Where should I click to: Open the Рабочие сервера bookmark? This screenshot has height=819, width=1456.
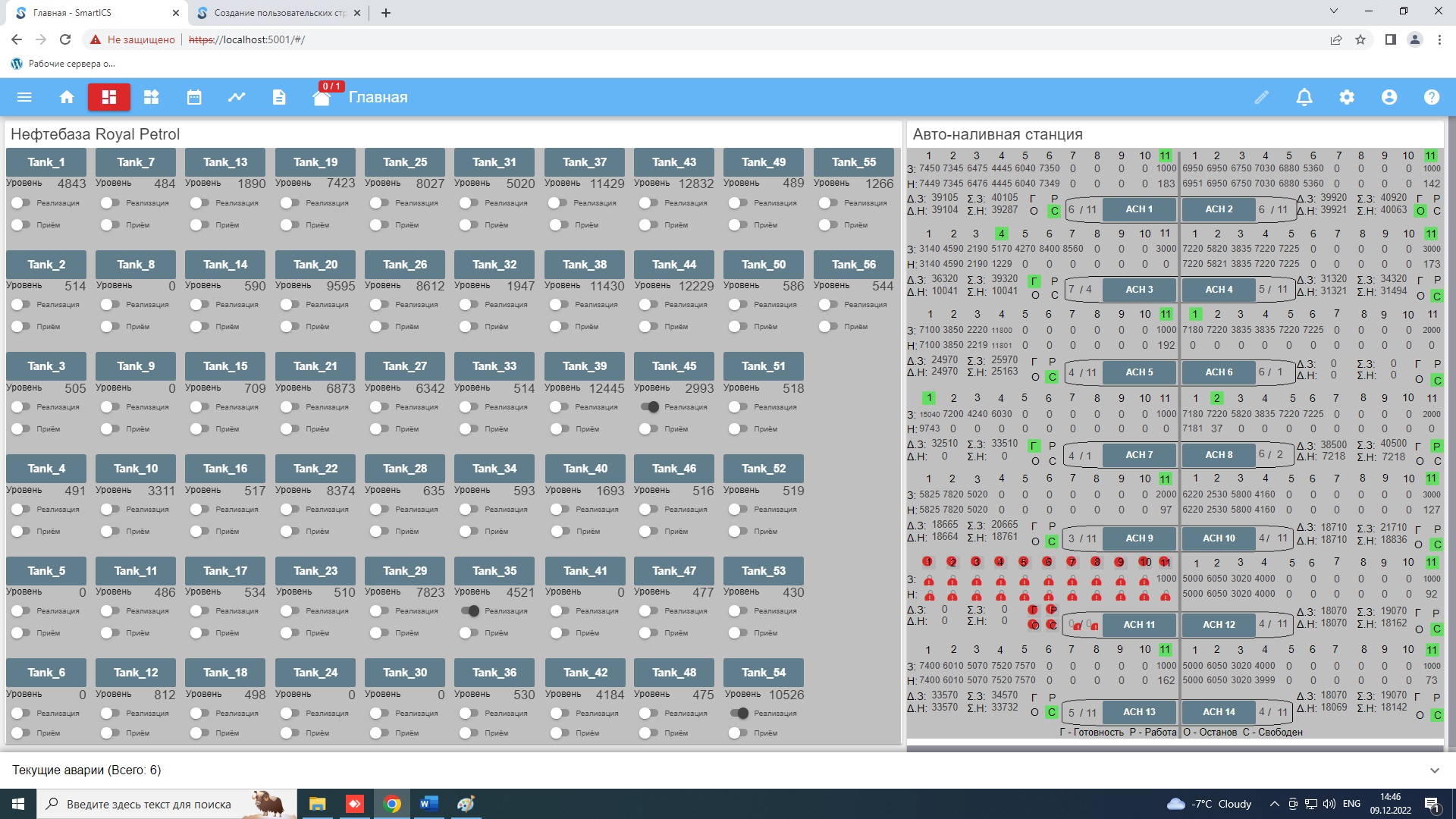(x=64, y=64)
